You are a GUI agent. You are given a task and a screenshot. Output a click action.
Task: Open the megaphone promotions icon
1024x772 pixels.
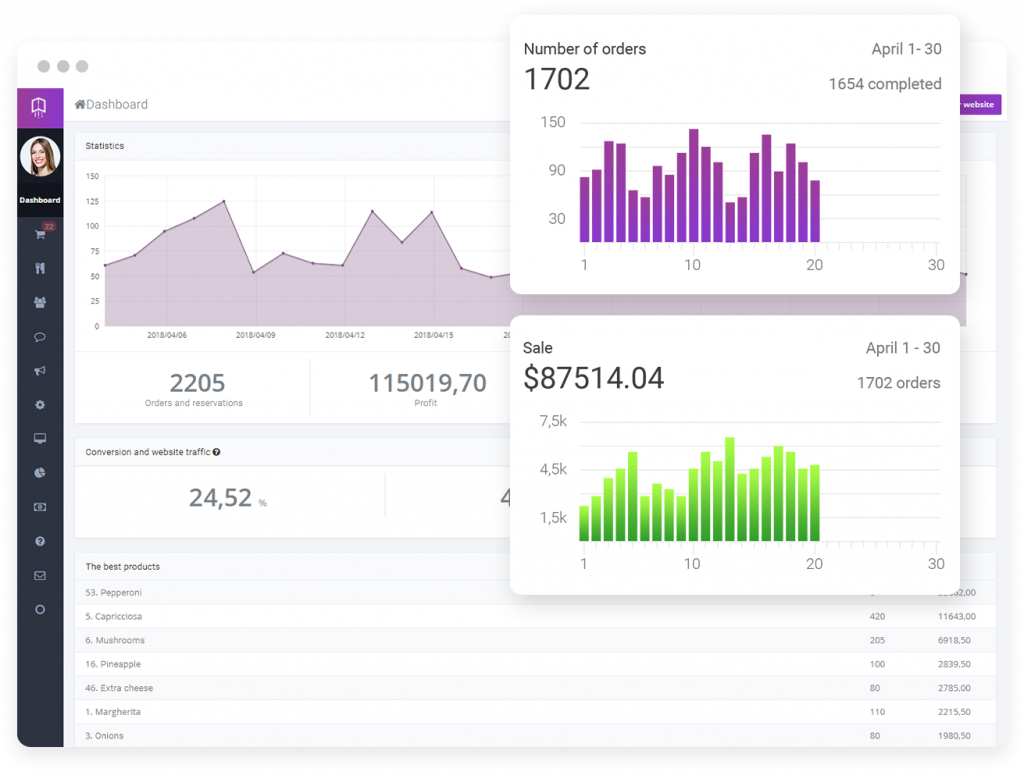[40, 370]
